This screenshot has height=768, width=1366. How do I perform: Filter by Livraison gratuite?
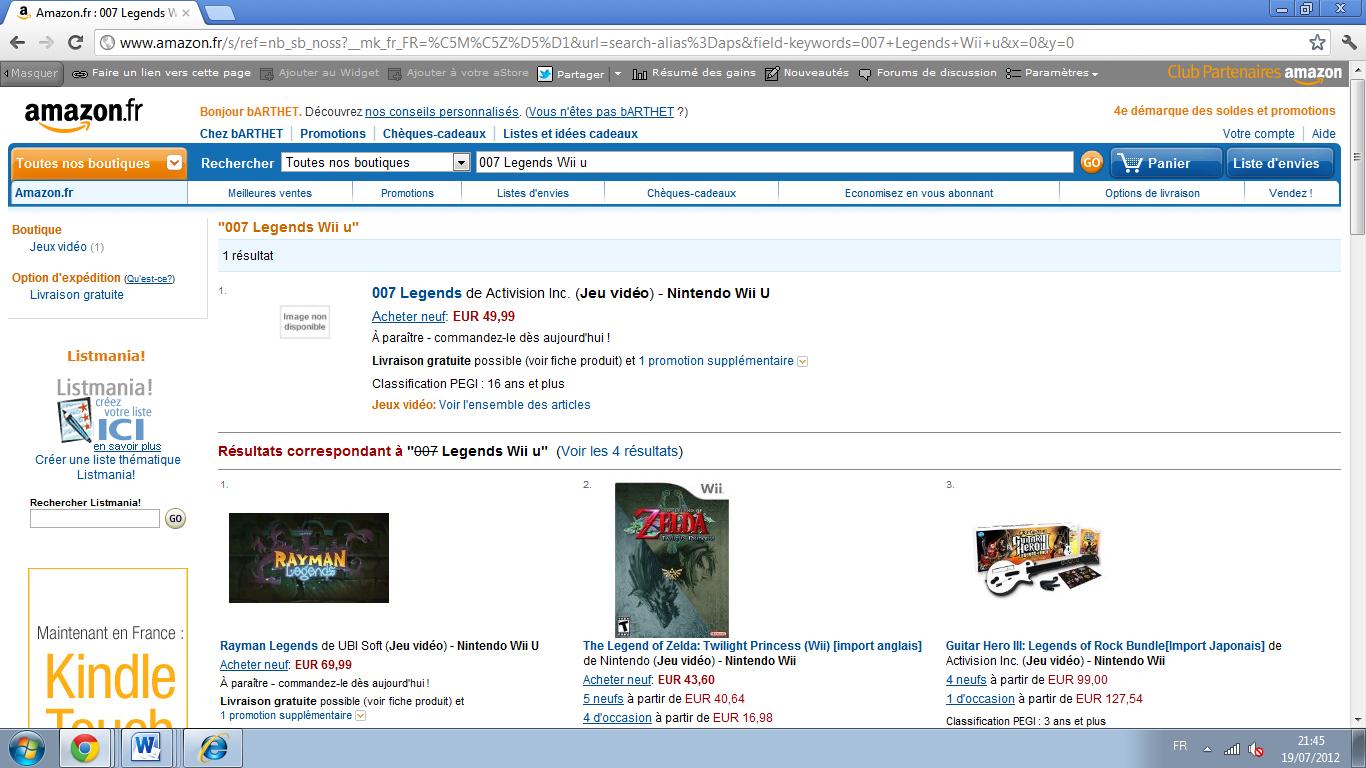77,295
